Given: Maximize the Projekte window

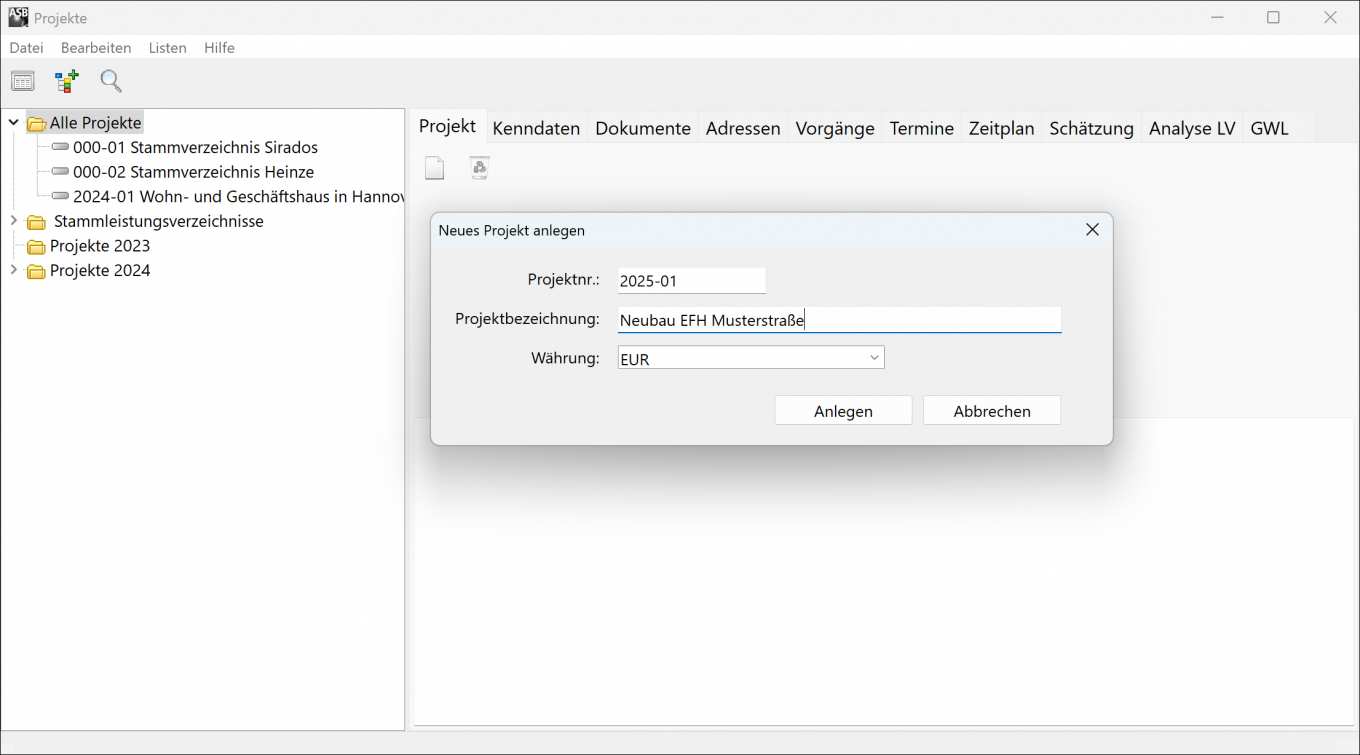Looking at the screenshot, I should click(x=1273, y=17).
